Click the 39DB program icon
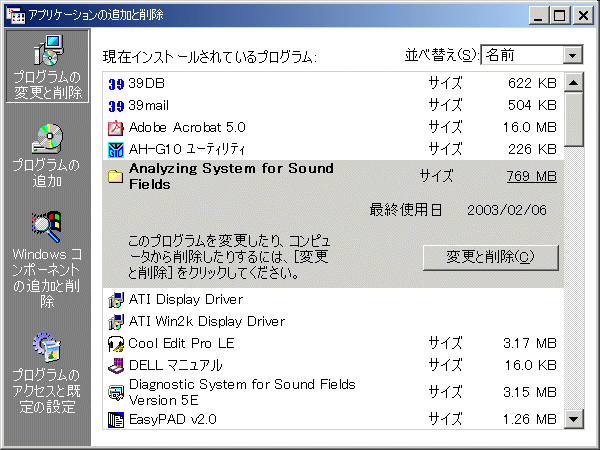 (116, 84)
